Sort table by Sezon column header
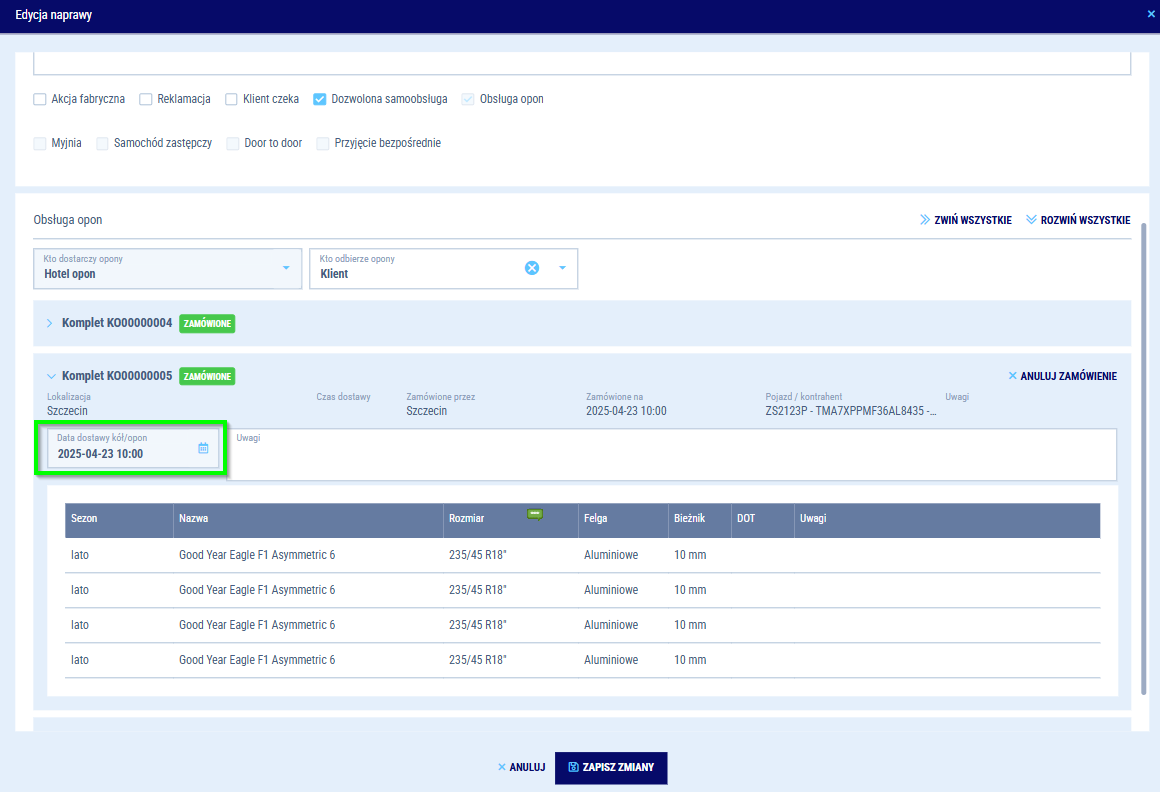 click(84, 519)
